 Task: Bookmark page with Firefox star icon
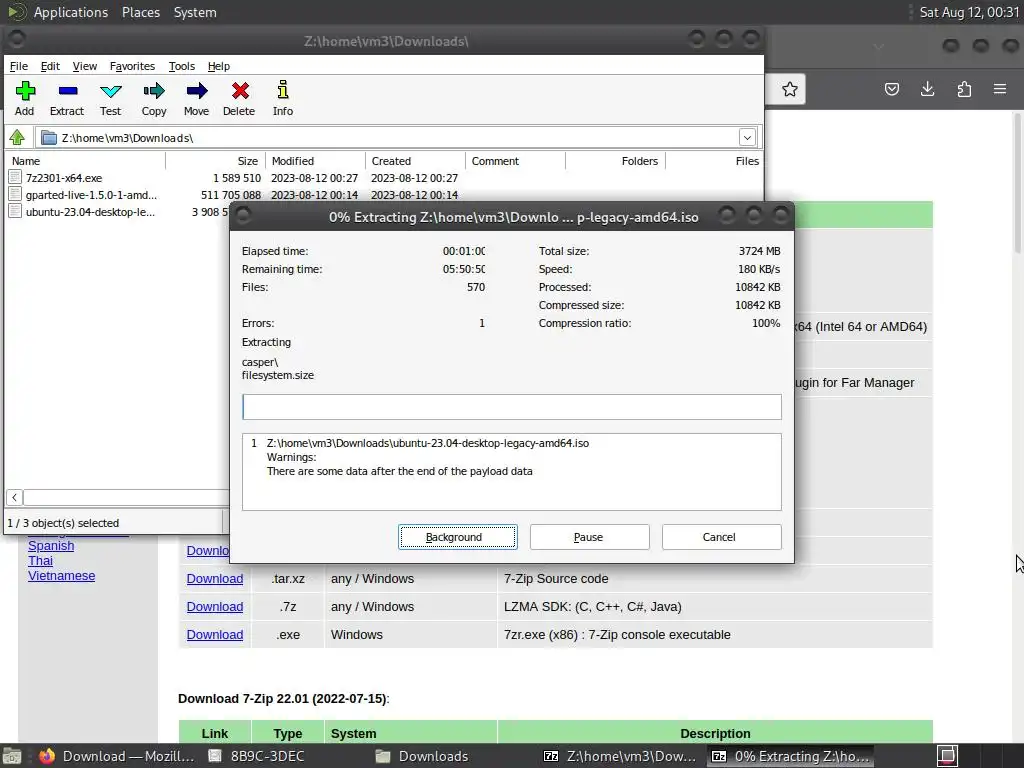point(790,89)
